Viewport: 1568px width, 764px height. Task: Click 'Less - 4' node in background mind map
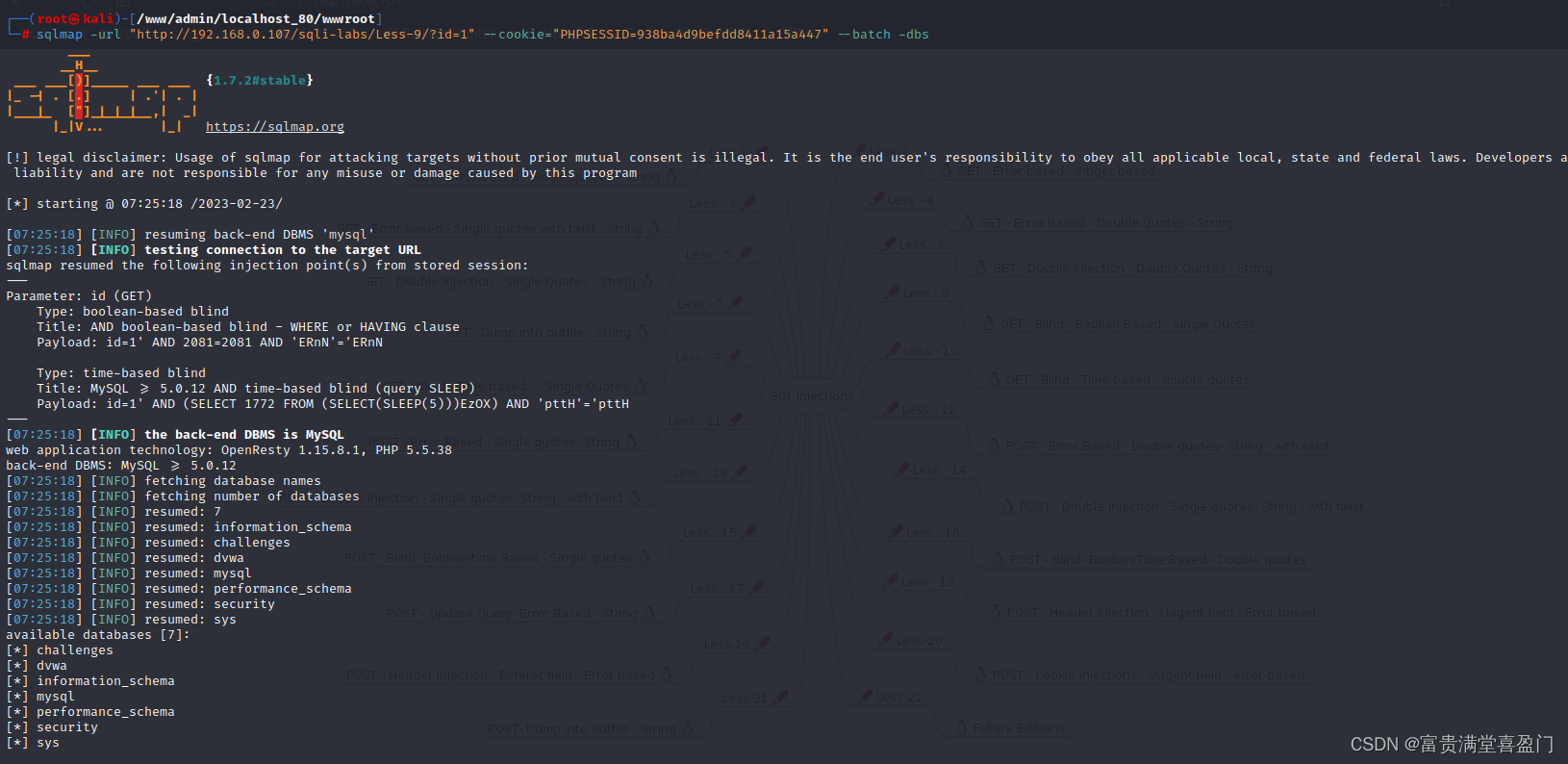910,200
